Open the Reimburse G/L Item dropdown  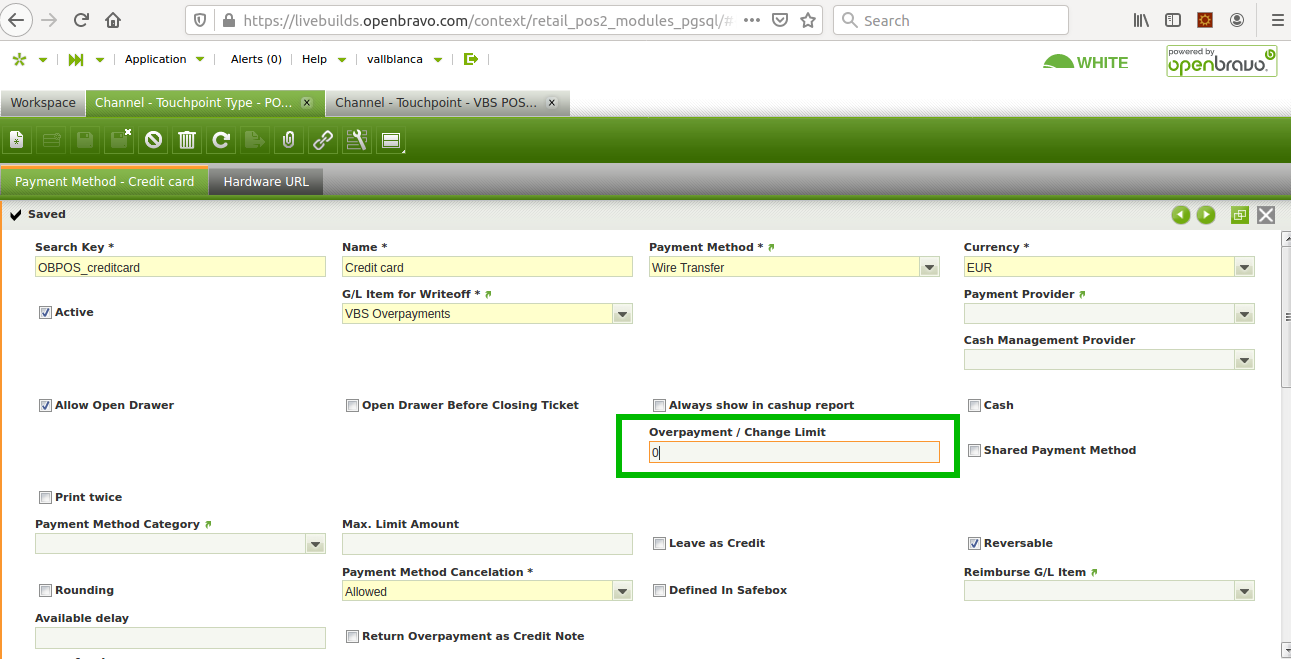point(1244,592)
